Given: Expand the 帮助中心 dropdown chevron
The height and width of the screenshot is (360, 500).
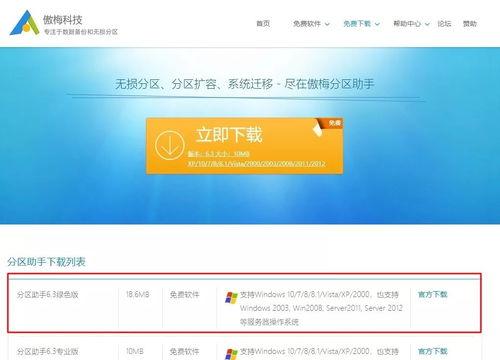Looking at the screenshot, I should [427, 24].
